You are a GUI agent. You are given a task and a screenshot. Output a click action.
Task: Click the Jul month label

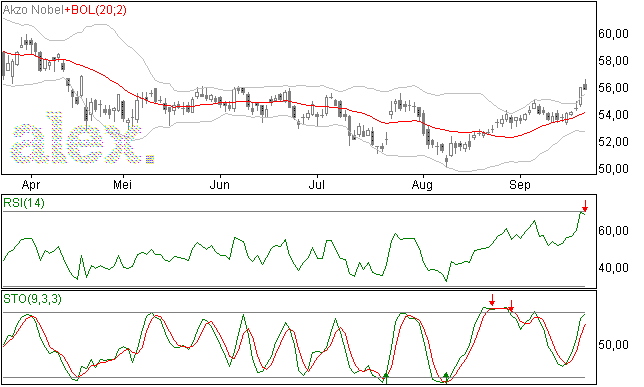pos(317,185)
